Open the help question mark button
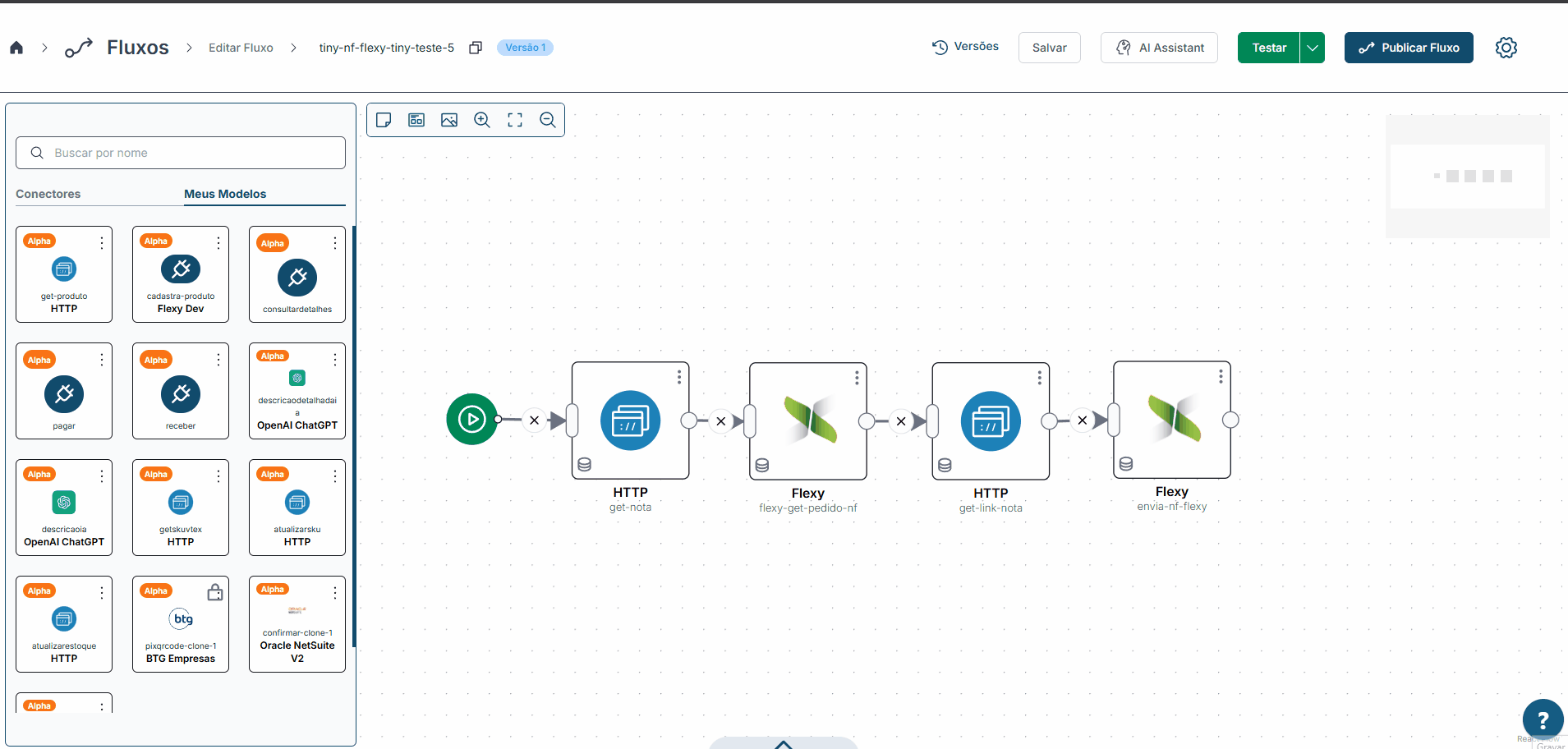 (x=1543, y=719)
